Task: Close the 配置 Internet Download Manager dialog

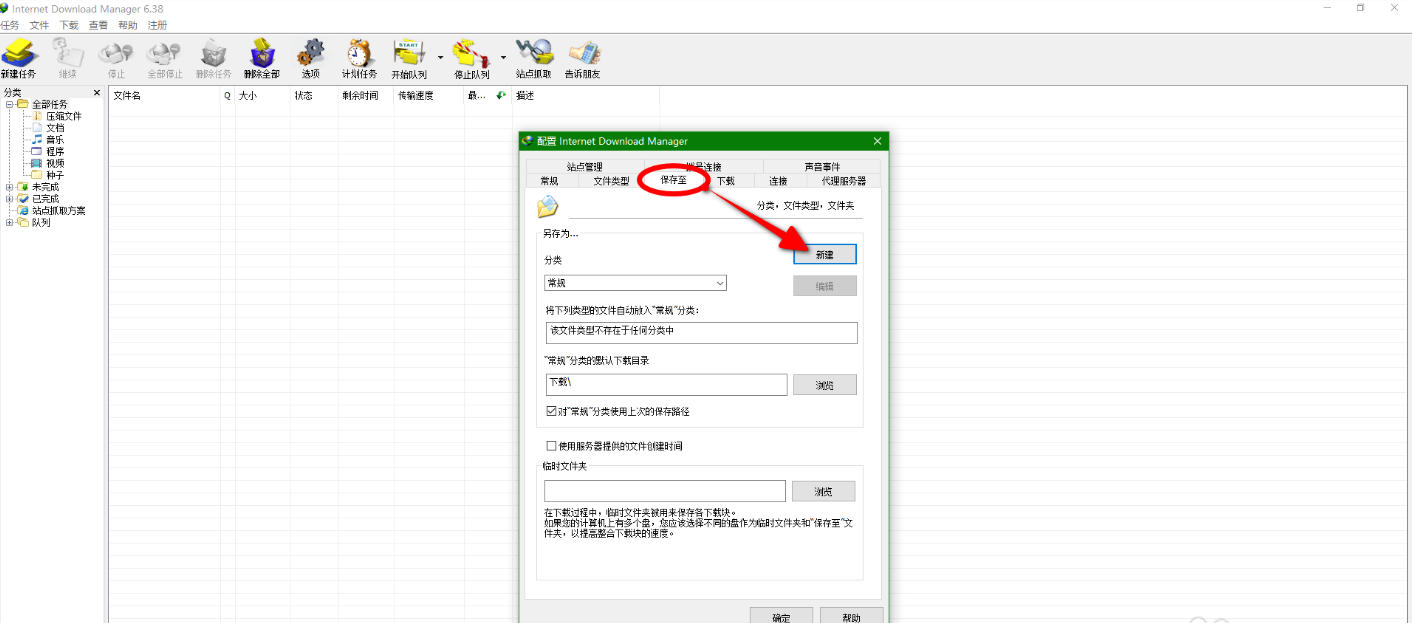Action: pos(877,141)
